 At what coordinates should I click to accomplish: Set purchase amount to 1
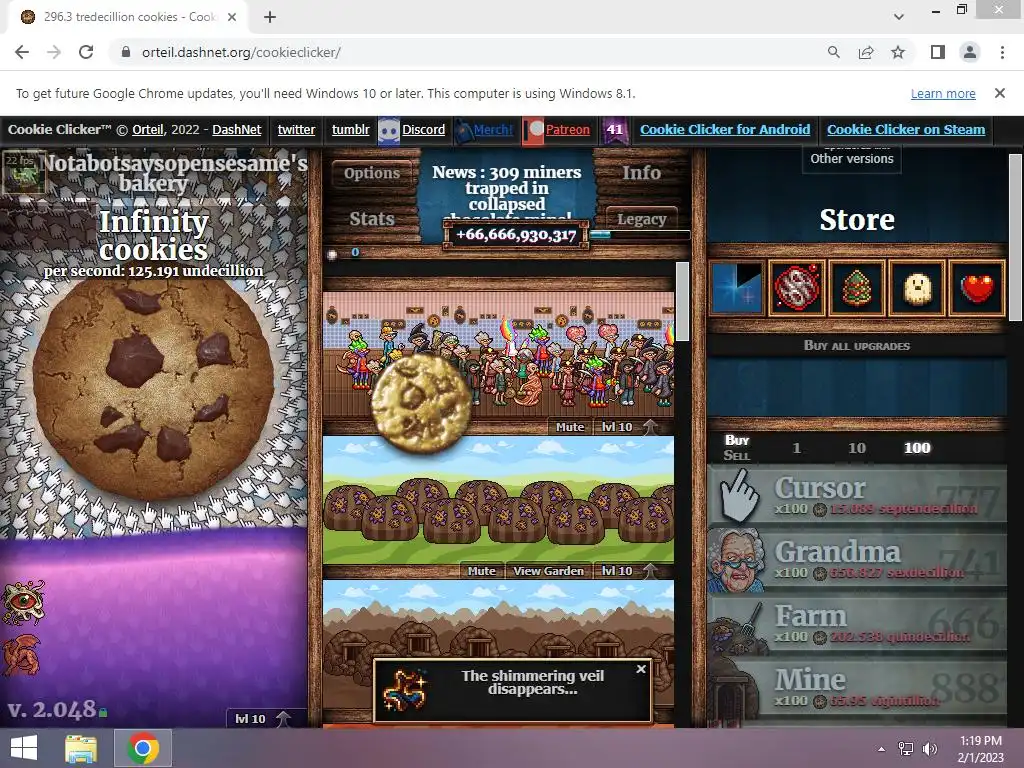click(796, 448)
